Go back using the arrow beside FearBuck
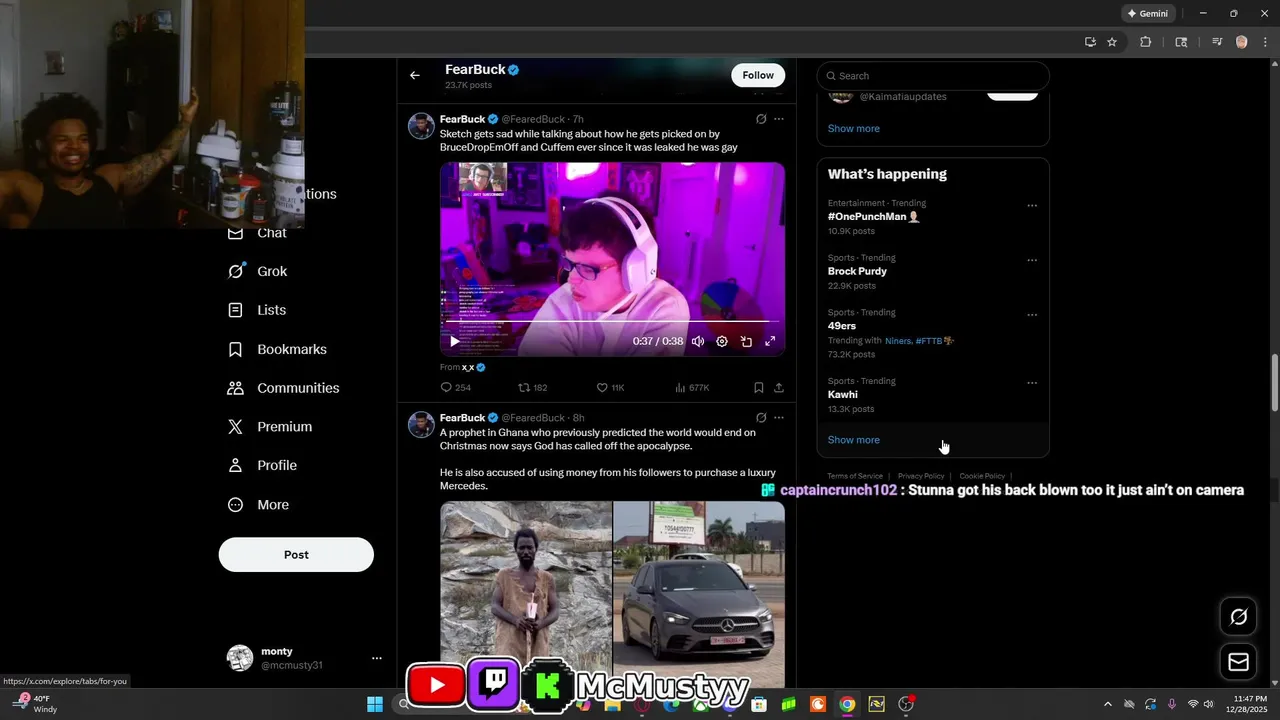This screenshot has width=1280, height=720. click(x=415, y=75)
